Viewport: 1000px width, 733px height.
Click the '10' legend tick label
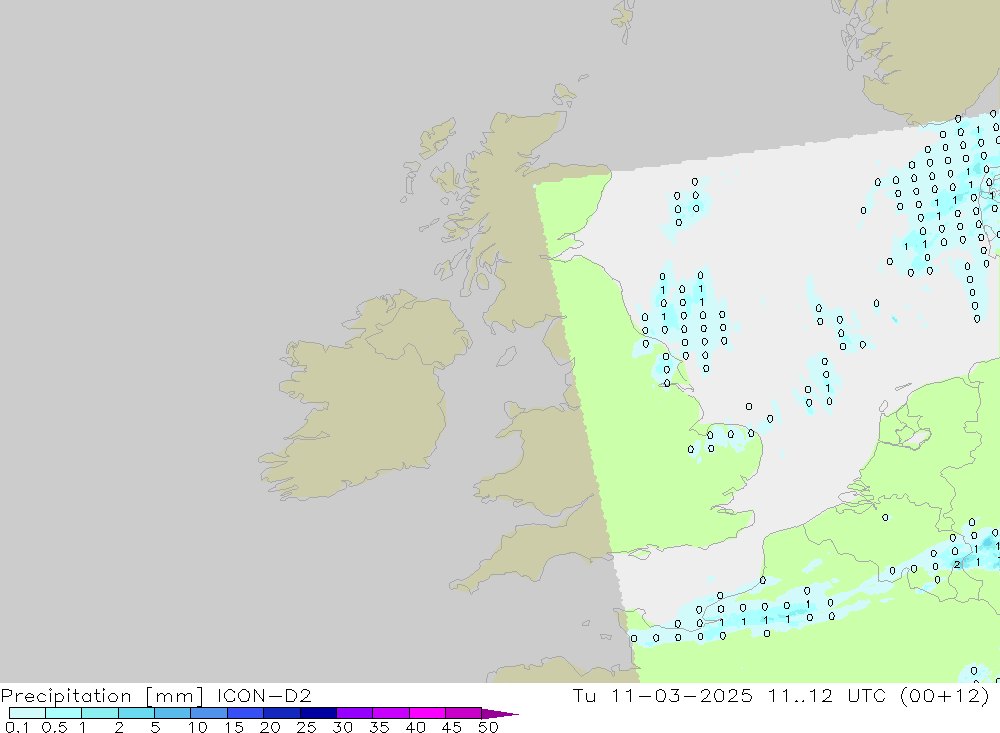198,727
